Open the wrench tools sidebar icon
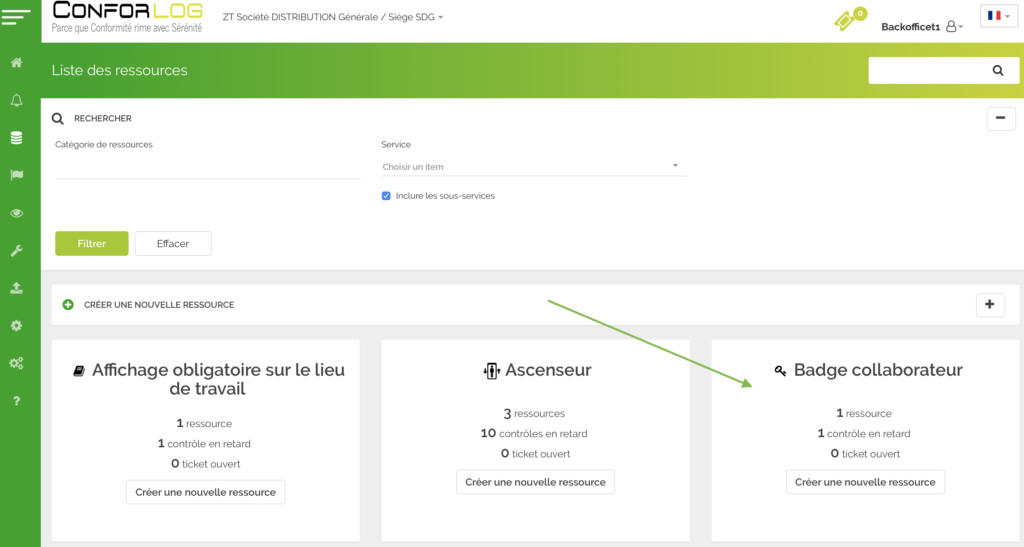Viewport: 1024px width, 547px height. tap(17, 250)
